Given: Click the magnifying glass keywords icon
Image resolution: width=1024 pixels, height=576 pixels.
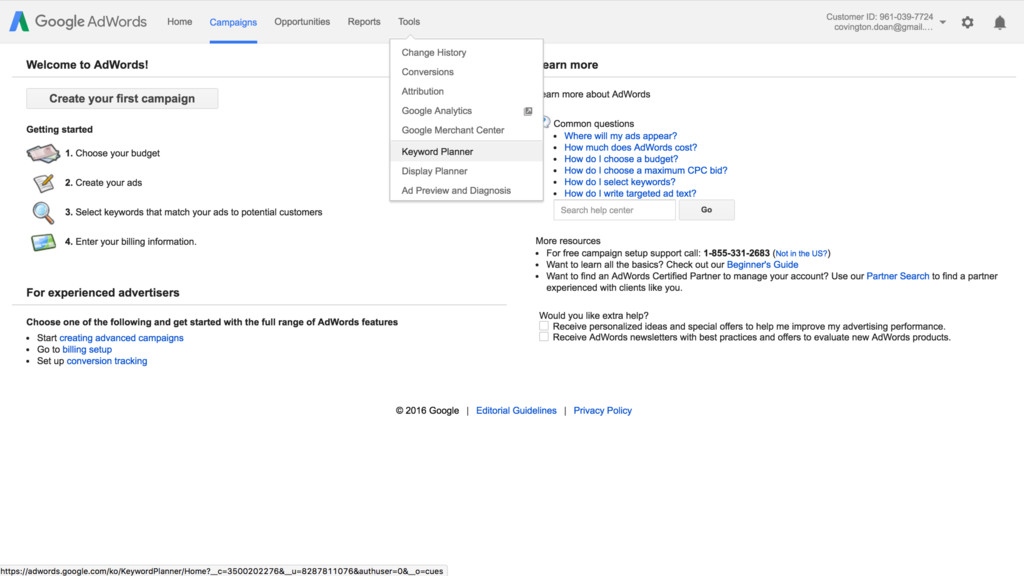Looking at the screenshot, I should click(43, 212).
